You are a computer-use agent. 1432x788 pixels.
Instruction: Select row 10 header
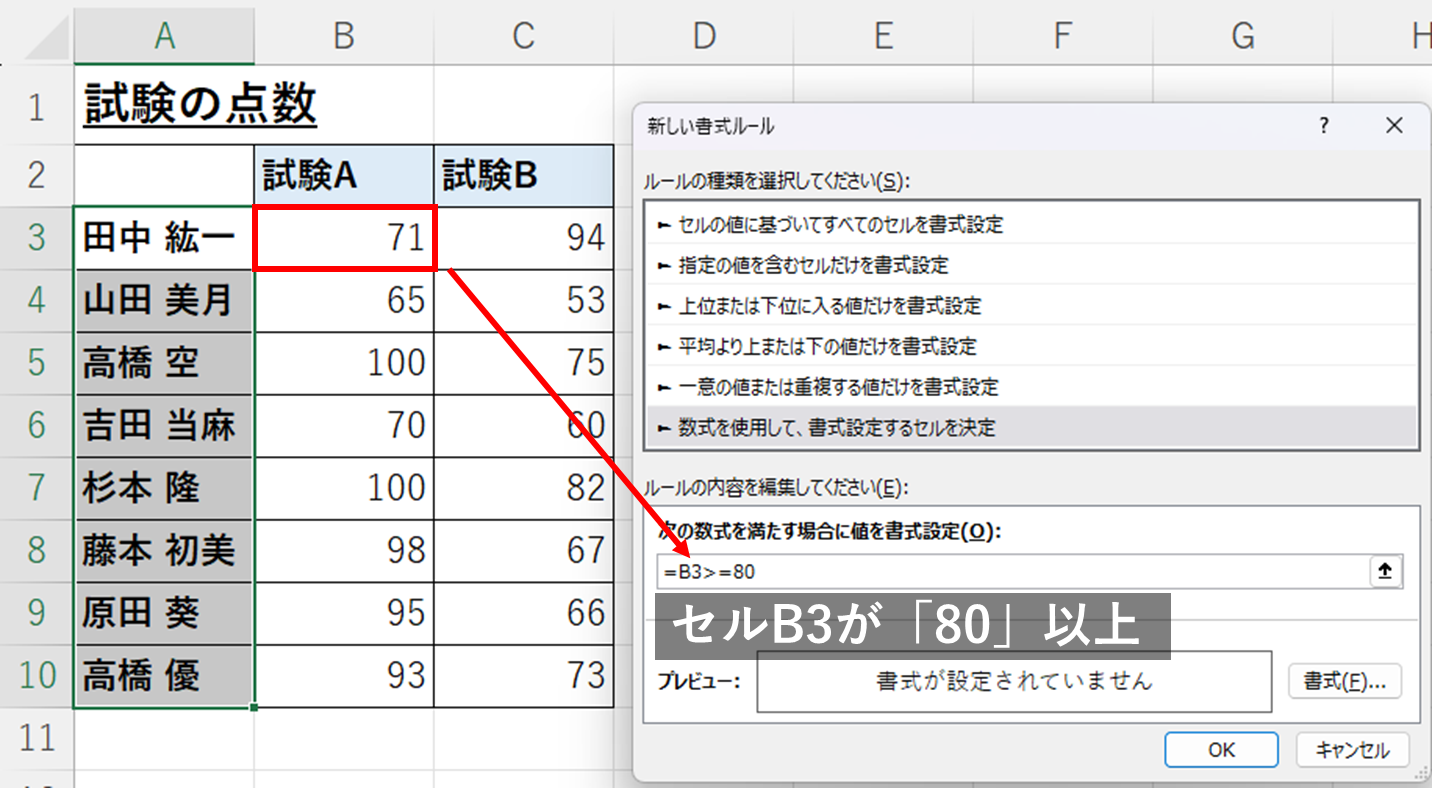(37, 675)
